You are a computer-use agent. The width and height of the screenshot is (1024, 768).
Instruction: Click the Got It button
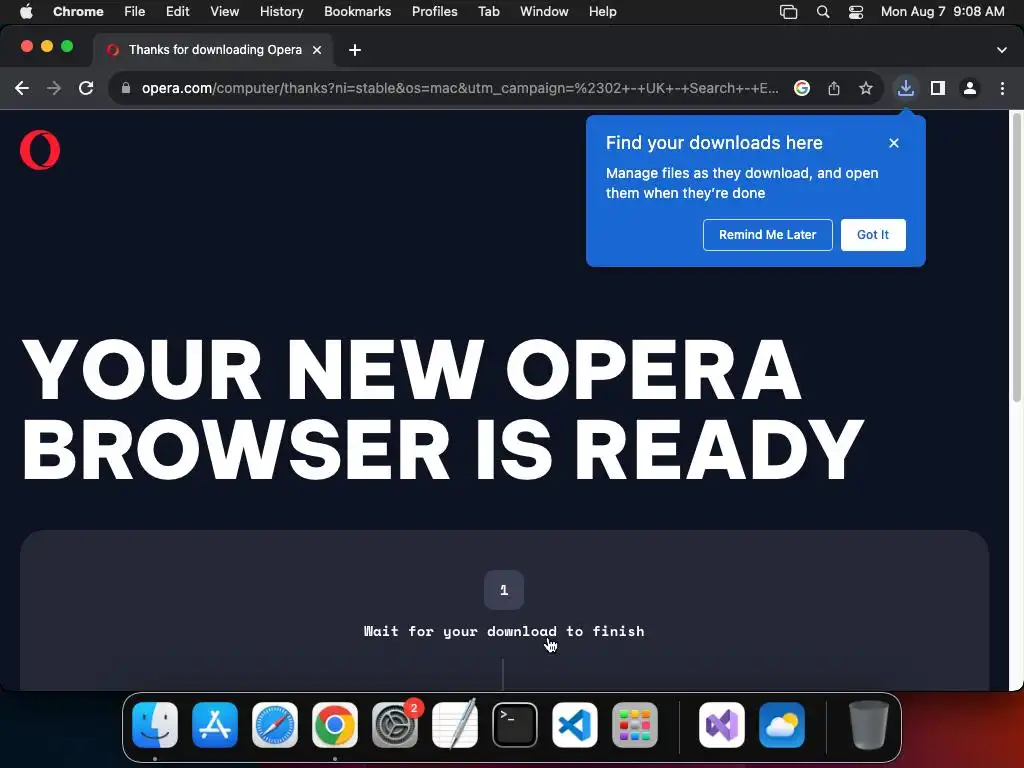tap(872, 234)
